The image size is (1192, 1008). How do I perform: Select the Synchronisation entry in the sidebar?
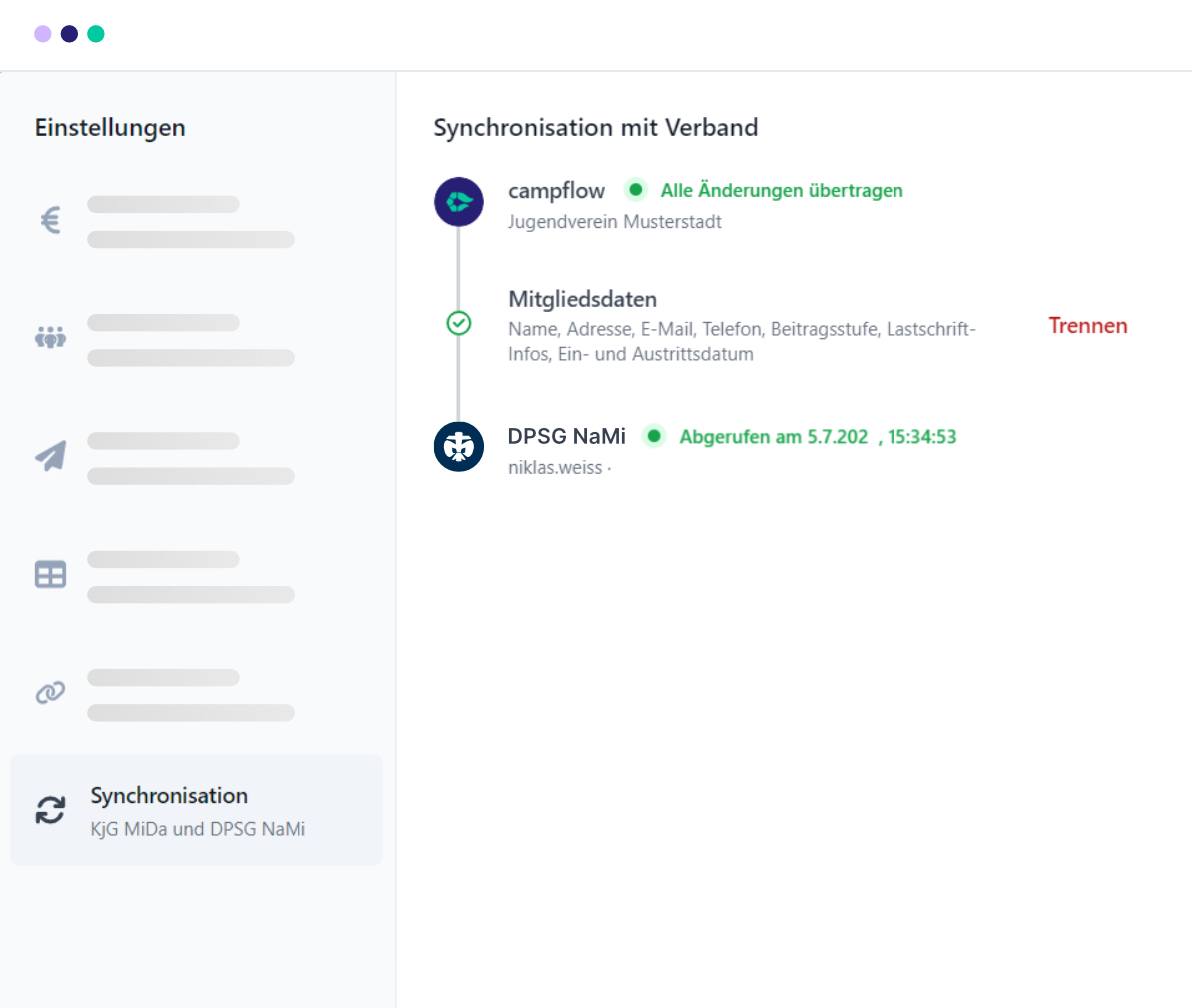pos(197,810)
